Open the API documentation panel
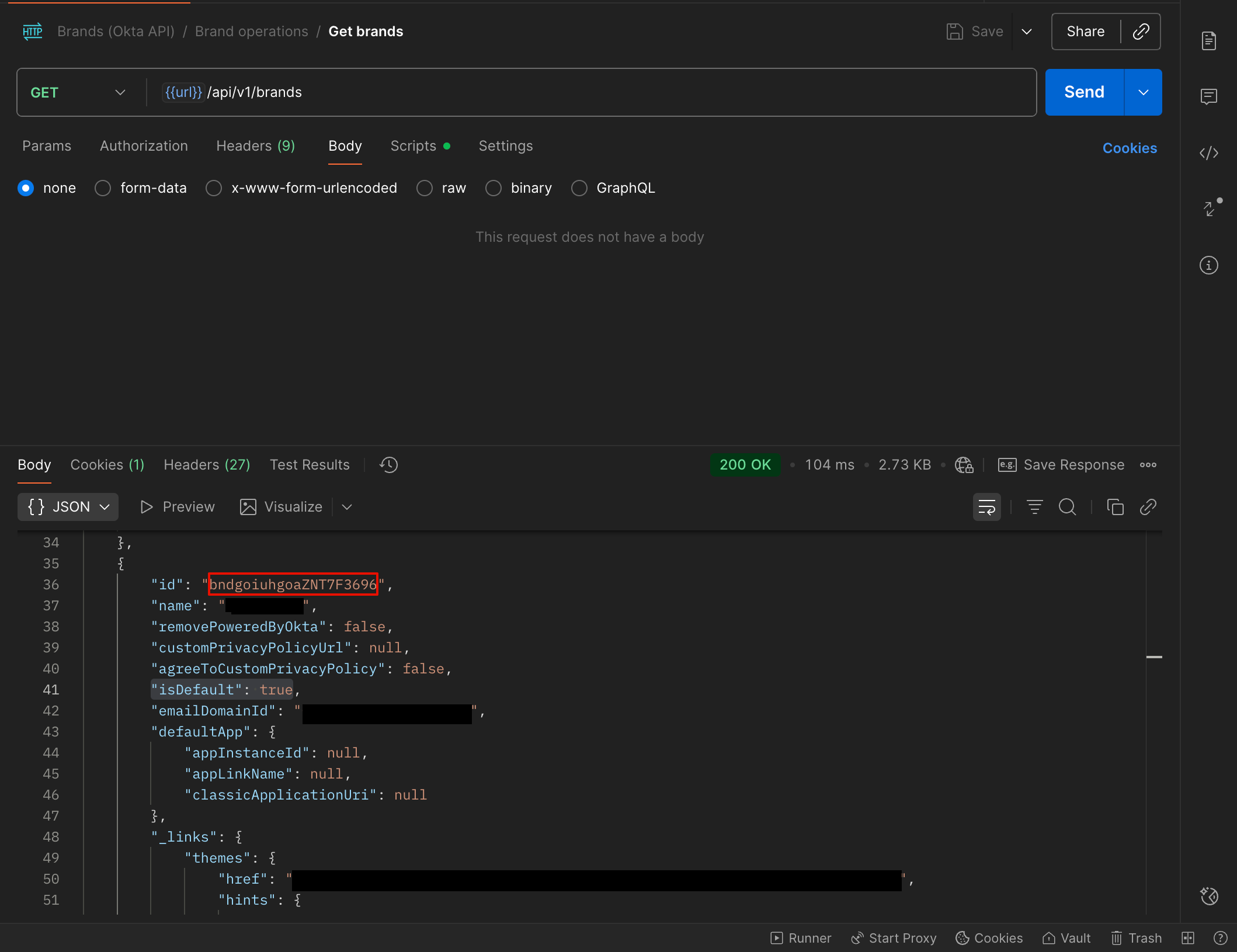 (1209, 40)
